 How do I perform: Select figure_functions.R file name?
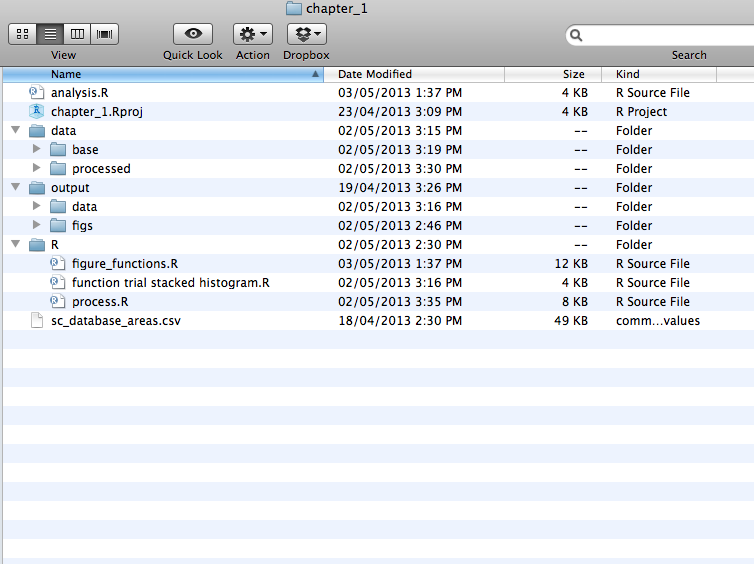(x=125, y=264)
